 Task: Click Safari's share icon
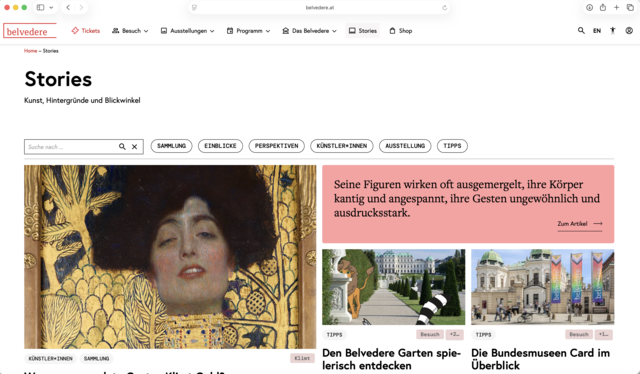(603, 7)
